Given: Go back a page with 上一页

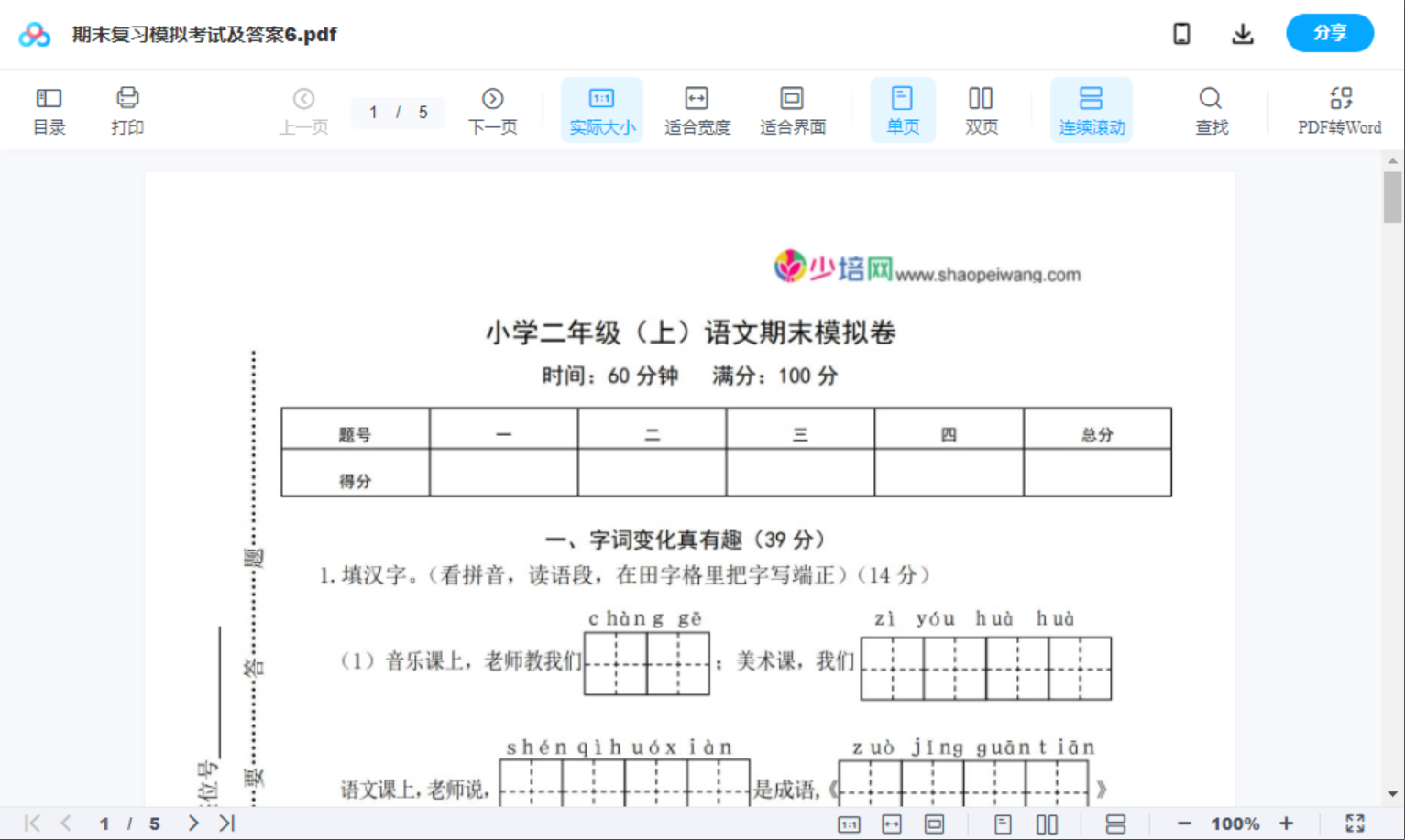Looking at the screenshot, I should 303,109.
